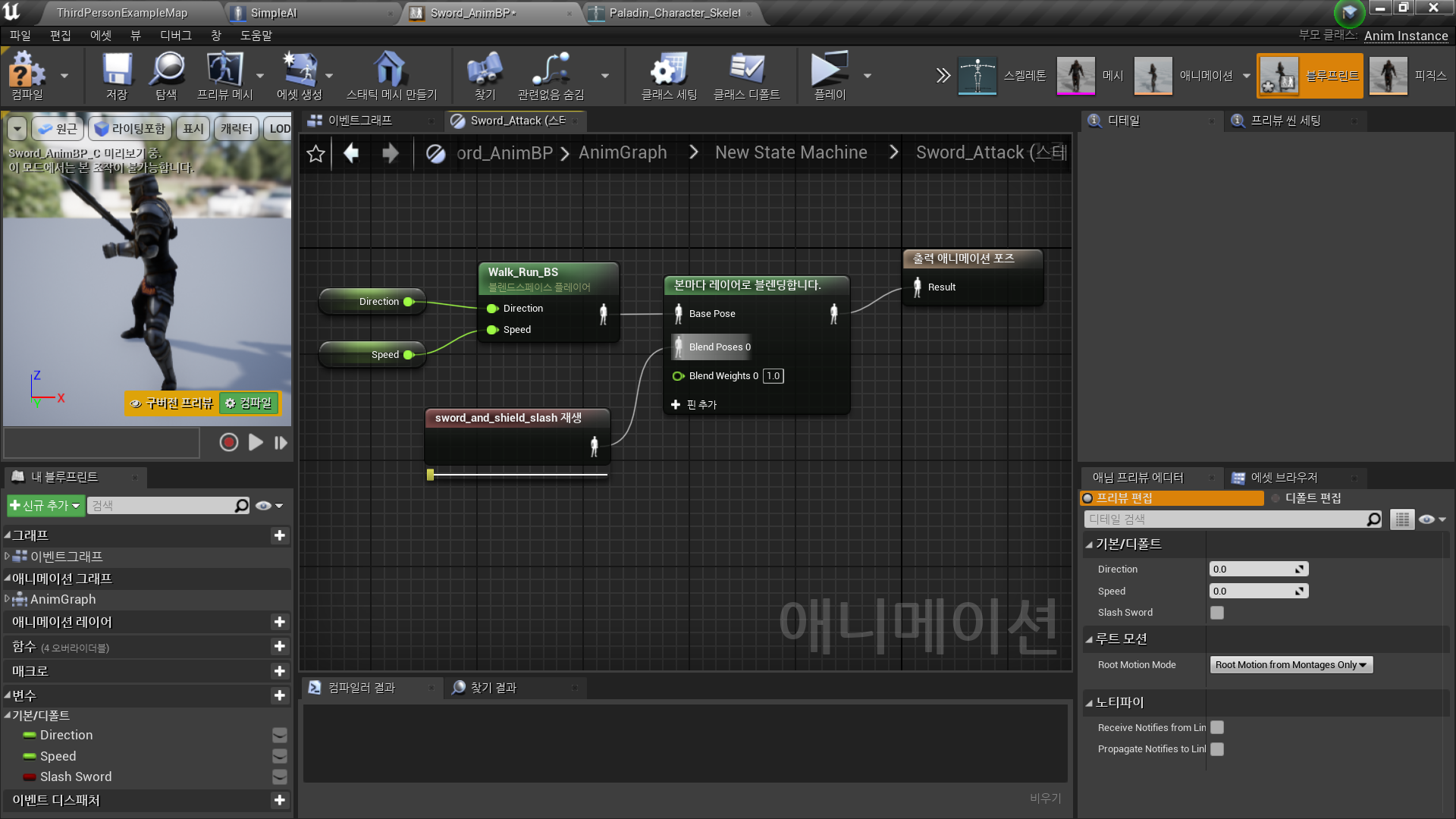The image size is (1456, 819).
Task: Click 핀 추가 (Add Pin) on blend node
Action: [694, 405]
